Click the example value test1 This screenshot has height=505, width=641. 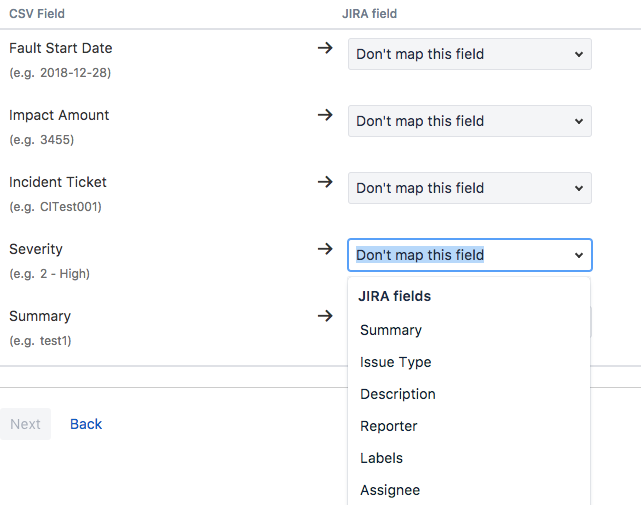[54, 341]
